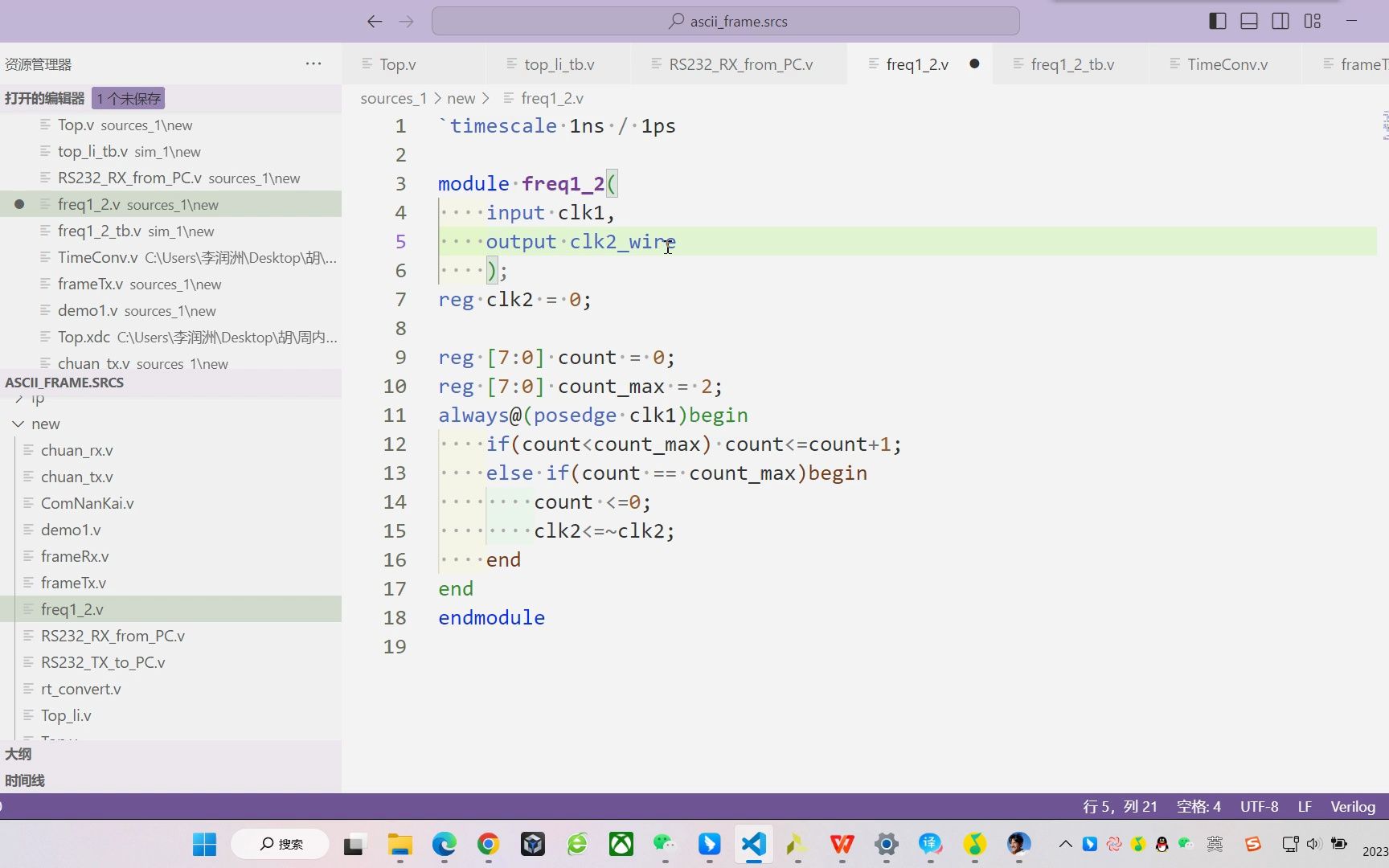Change indentation 空格: 4

(x=1198, y=806)
